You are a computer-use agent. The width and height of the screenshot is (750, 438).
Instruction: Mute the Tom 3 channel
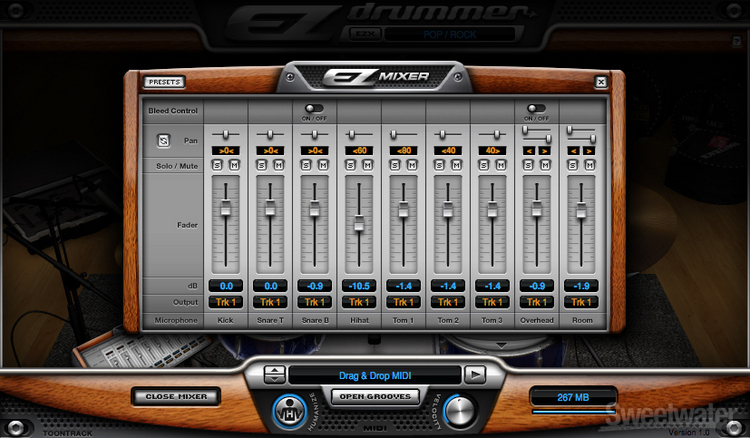click(x=501, y=165)
